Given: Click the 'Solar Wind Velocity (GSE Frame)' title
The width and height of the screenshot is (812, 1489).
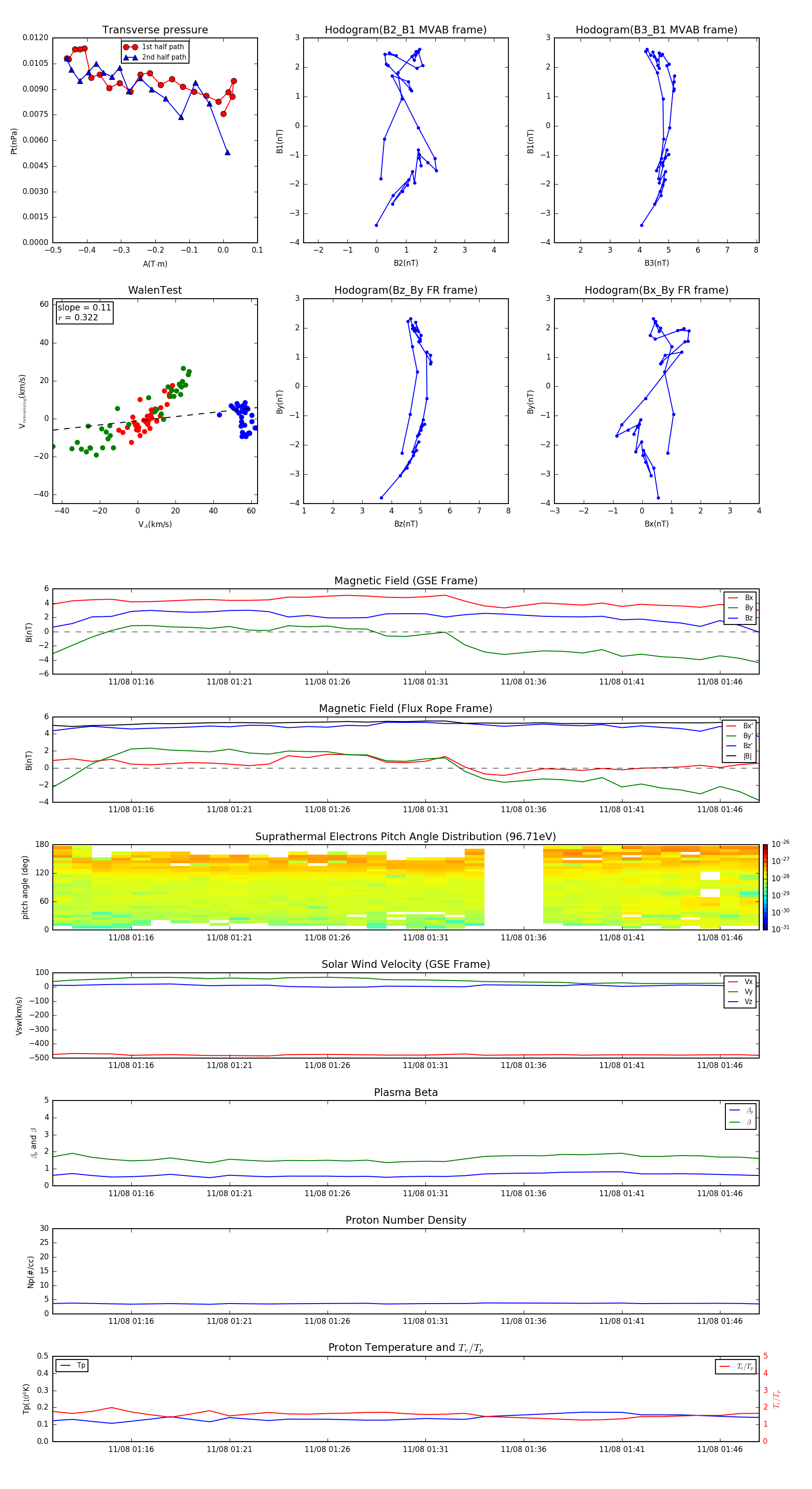Looking at the screenshot, I should tap(406, 965).
